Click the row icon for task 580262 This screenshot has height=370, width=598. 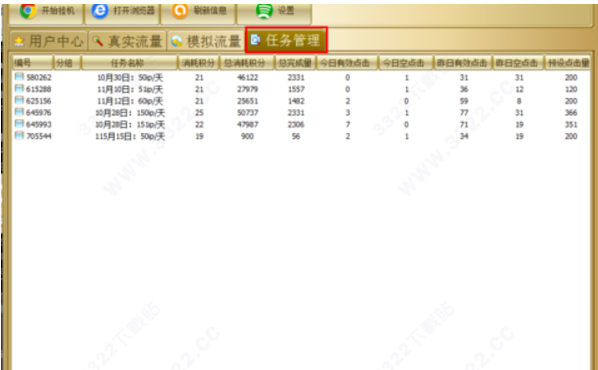point(19,77)
